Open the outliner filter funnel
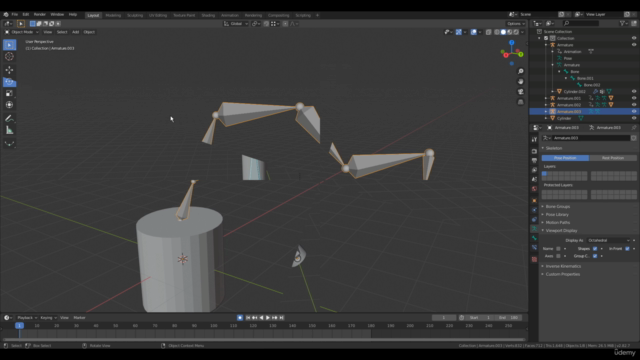 coord(622,23)
